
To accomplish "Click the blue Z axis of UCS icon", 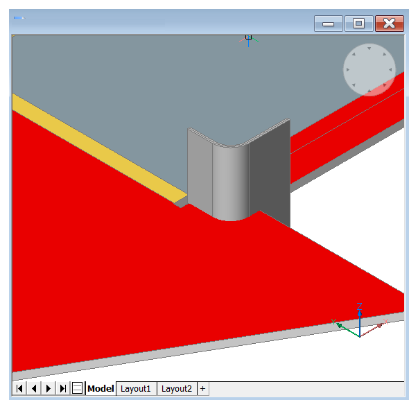I will pos(360,319).
